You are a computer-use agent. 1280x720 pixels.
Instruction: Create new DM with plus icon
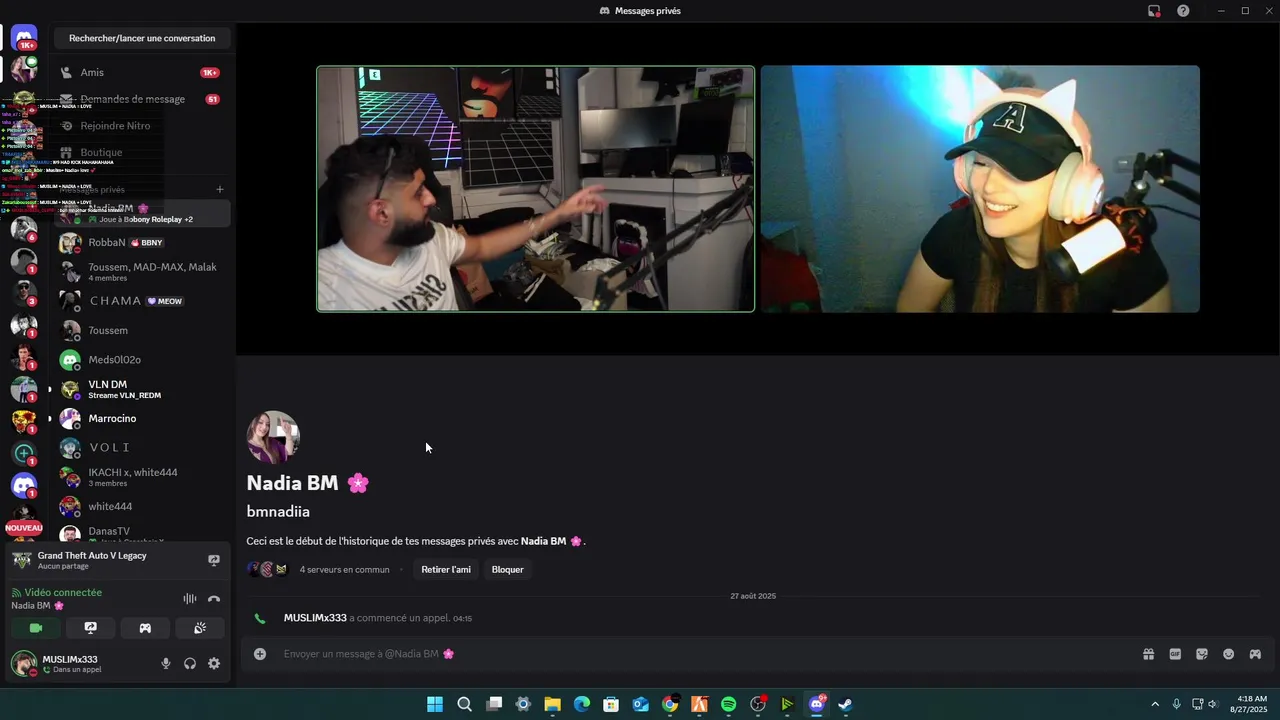pyautogui.click(x=220, y=189)
